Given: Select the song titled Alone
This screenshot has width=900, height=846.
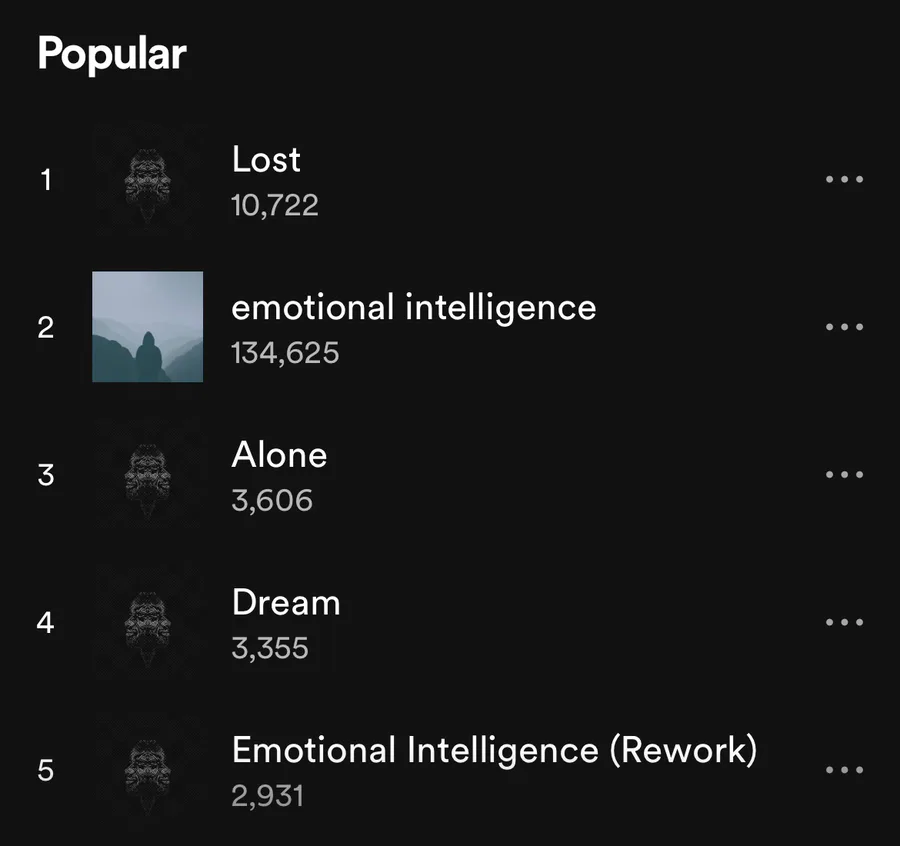Looking at the screenshot, I should (279, 455).
